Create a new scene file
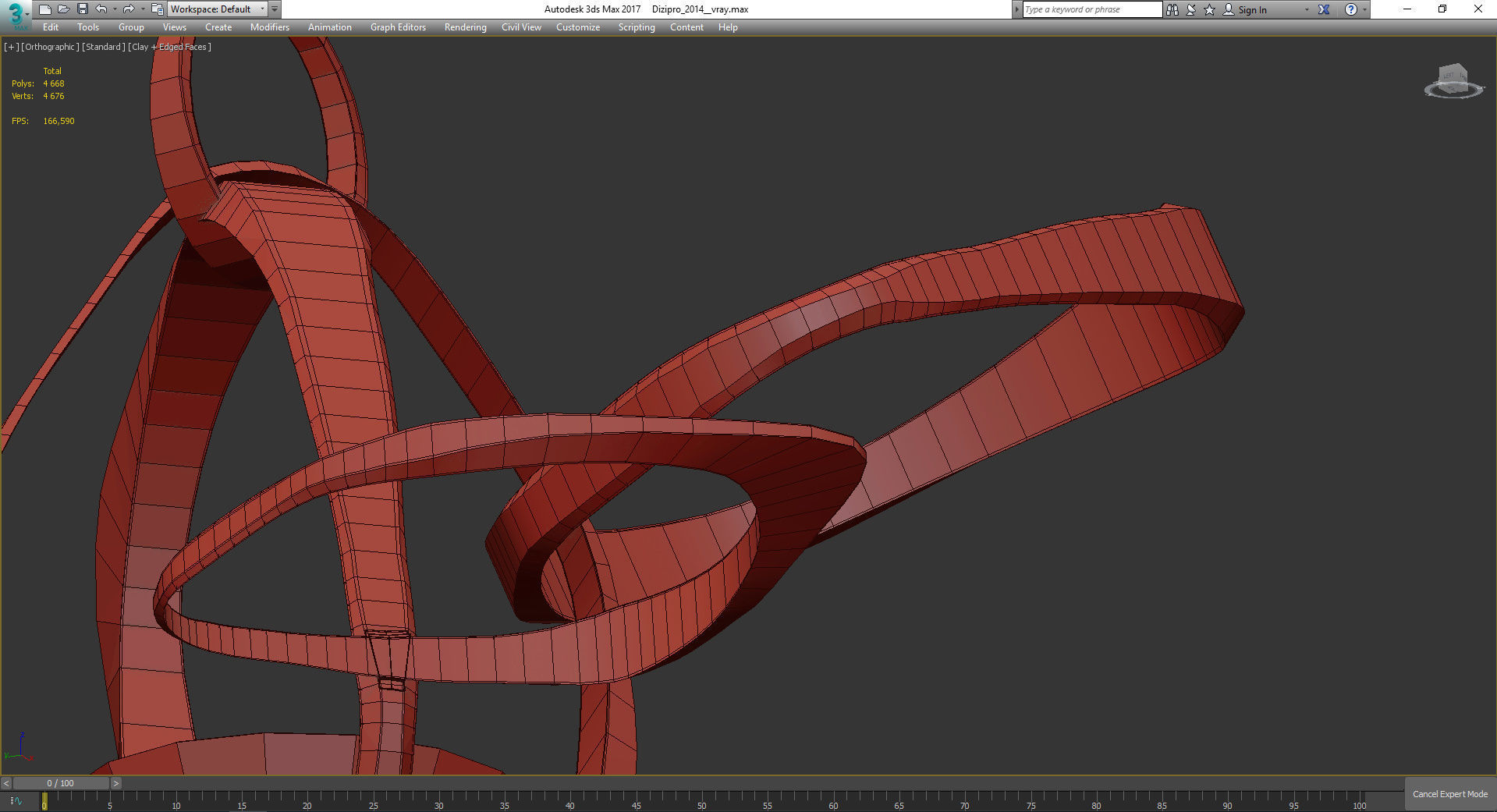1497x812 pixels. [x=45, y=9]
